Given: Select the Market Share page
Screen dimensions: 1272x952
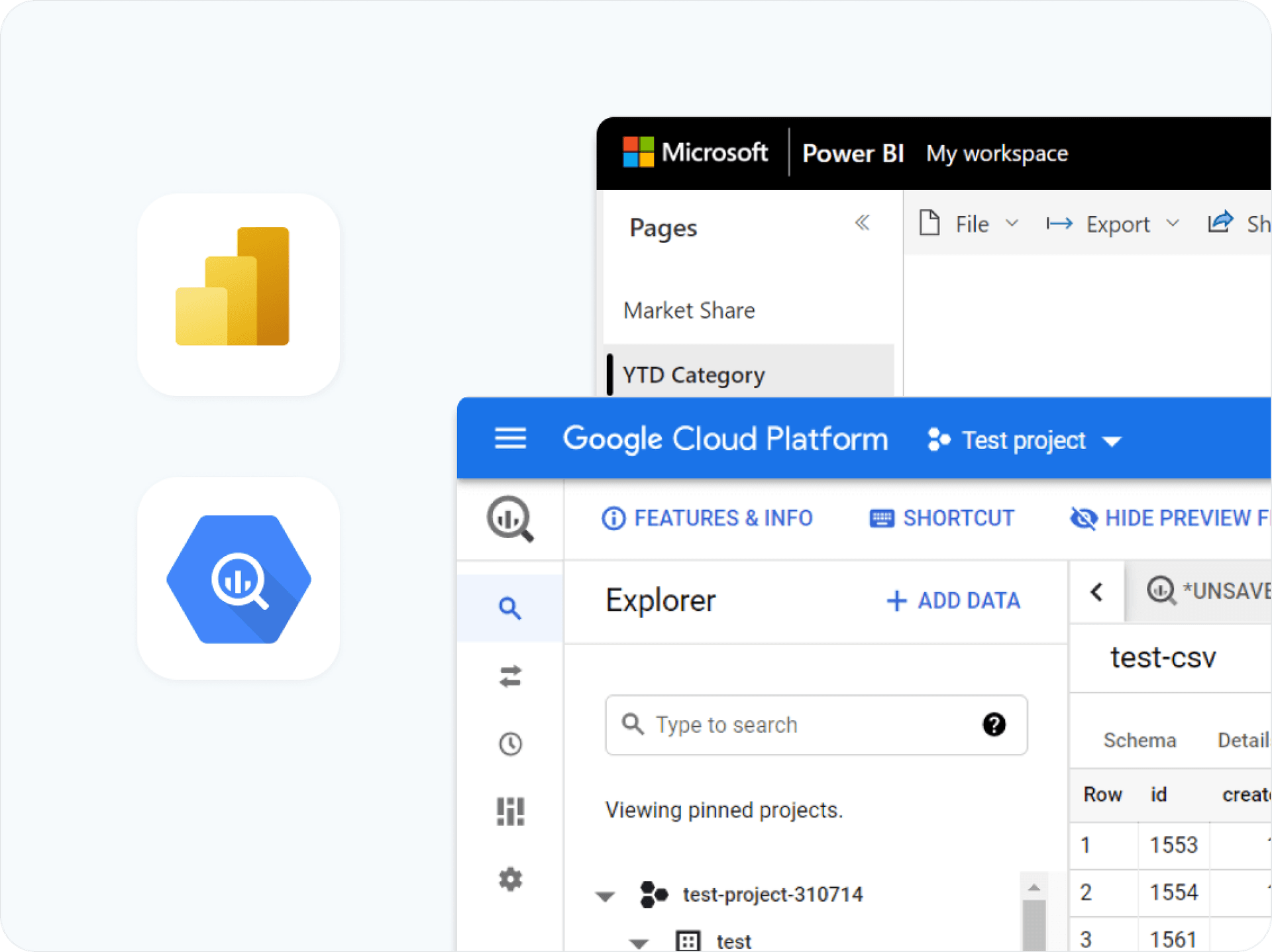Looking at the screenshot, I should pos(689,310).
